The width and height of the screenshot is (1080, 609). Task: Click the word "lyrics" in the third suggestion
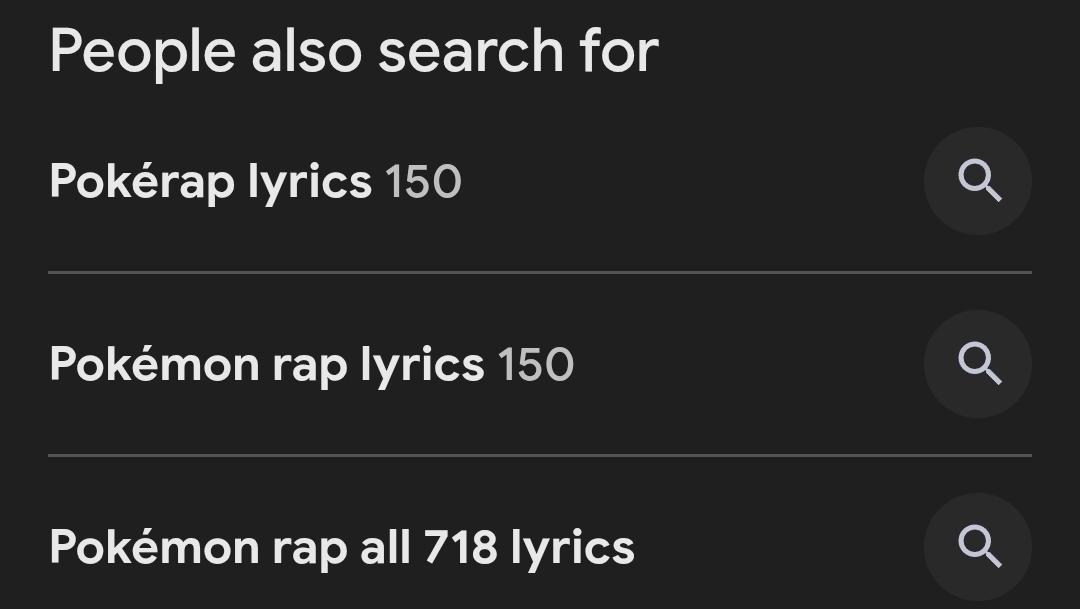point(572,549)
